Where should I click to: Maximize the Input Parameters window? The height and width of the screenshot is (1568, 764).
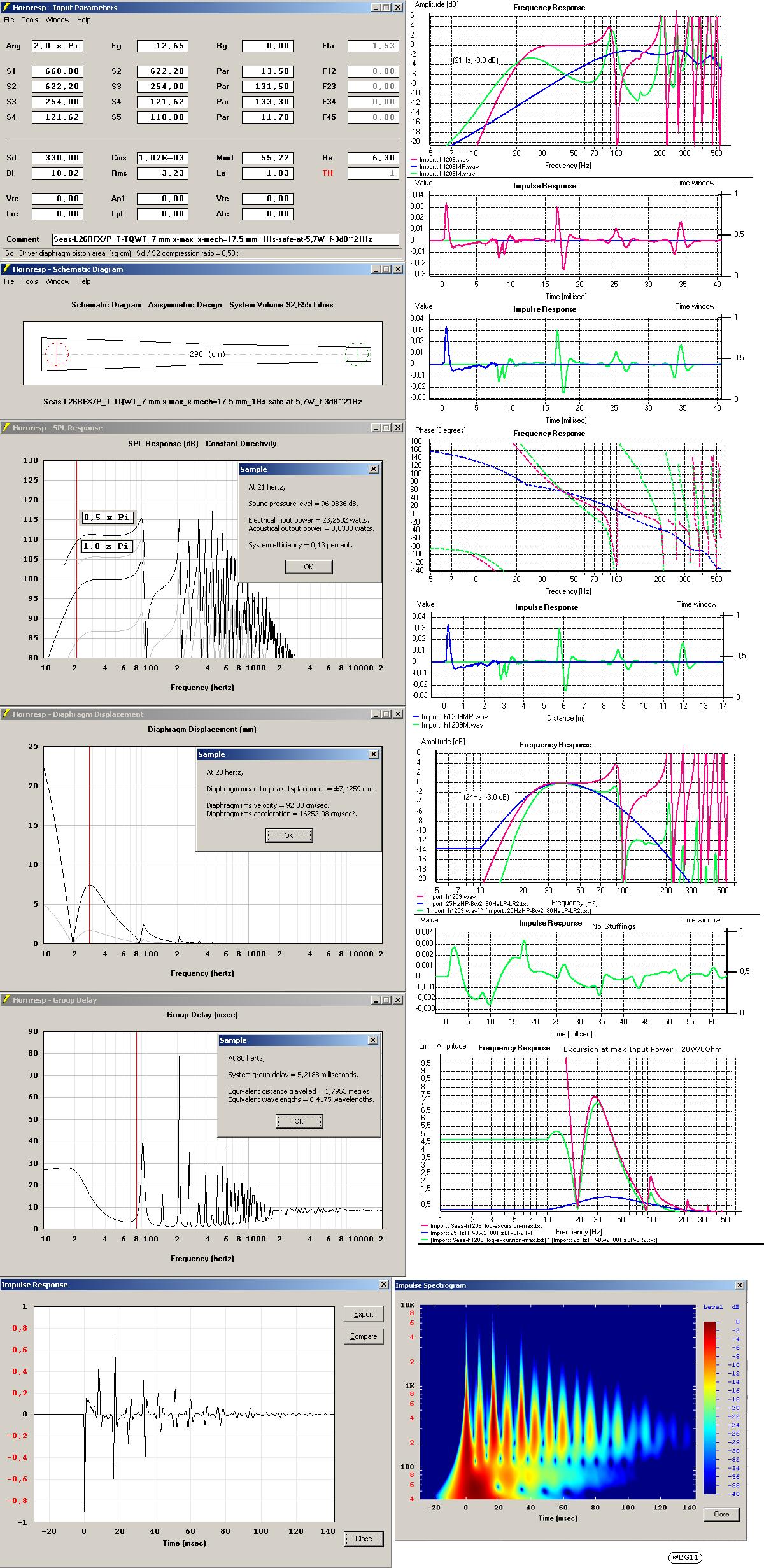click(386, 8)
